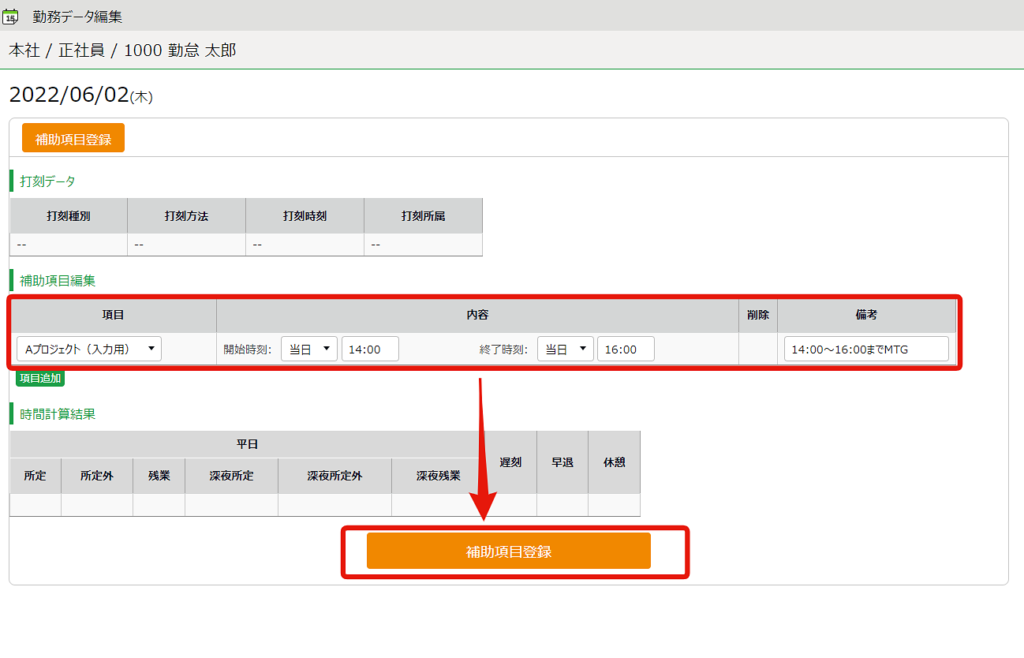This screenshot has width=1024, height=658.
Task: Click the start time field showing 14:00
Action: [370, 348]
